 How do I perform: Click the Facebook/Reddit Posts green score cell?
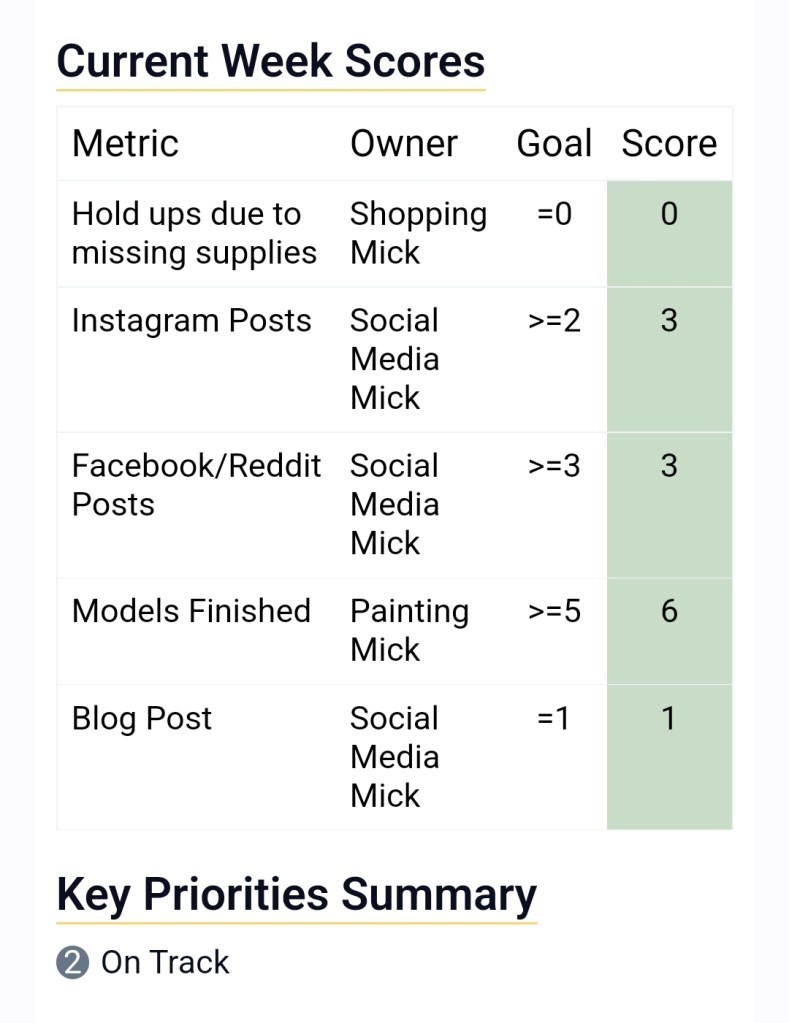pos(669,504)
